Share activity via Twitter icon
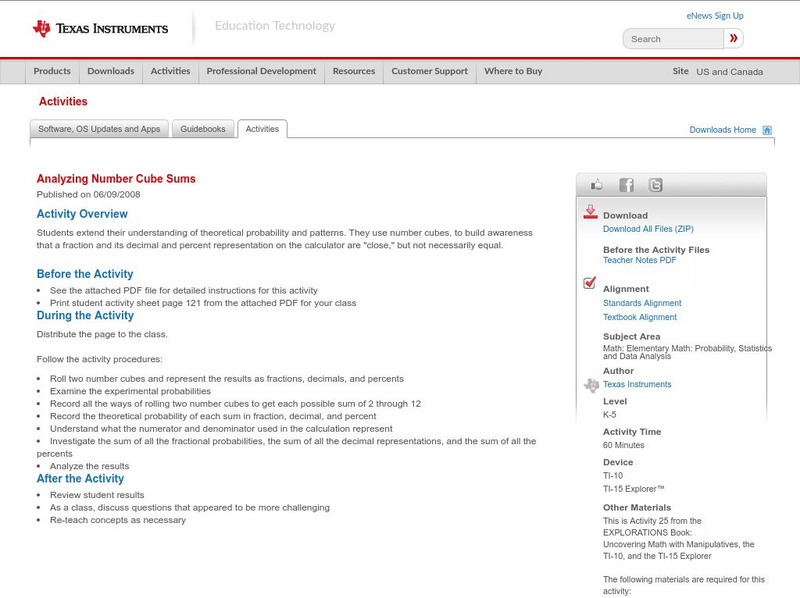Screen dimensions: 800x598 click(x=656, y=185)
